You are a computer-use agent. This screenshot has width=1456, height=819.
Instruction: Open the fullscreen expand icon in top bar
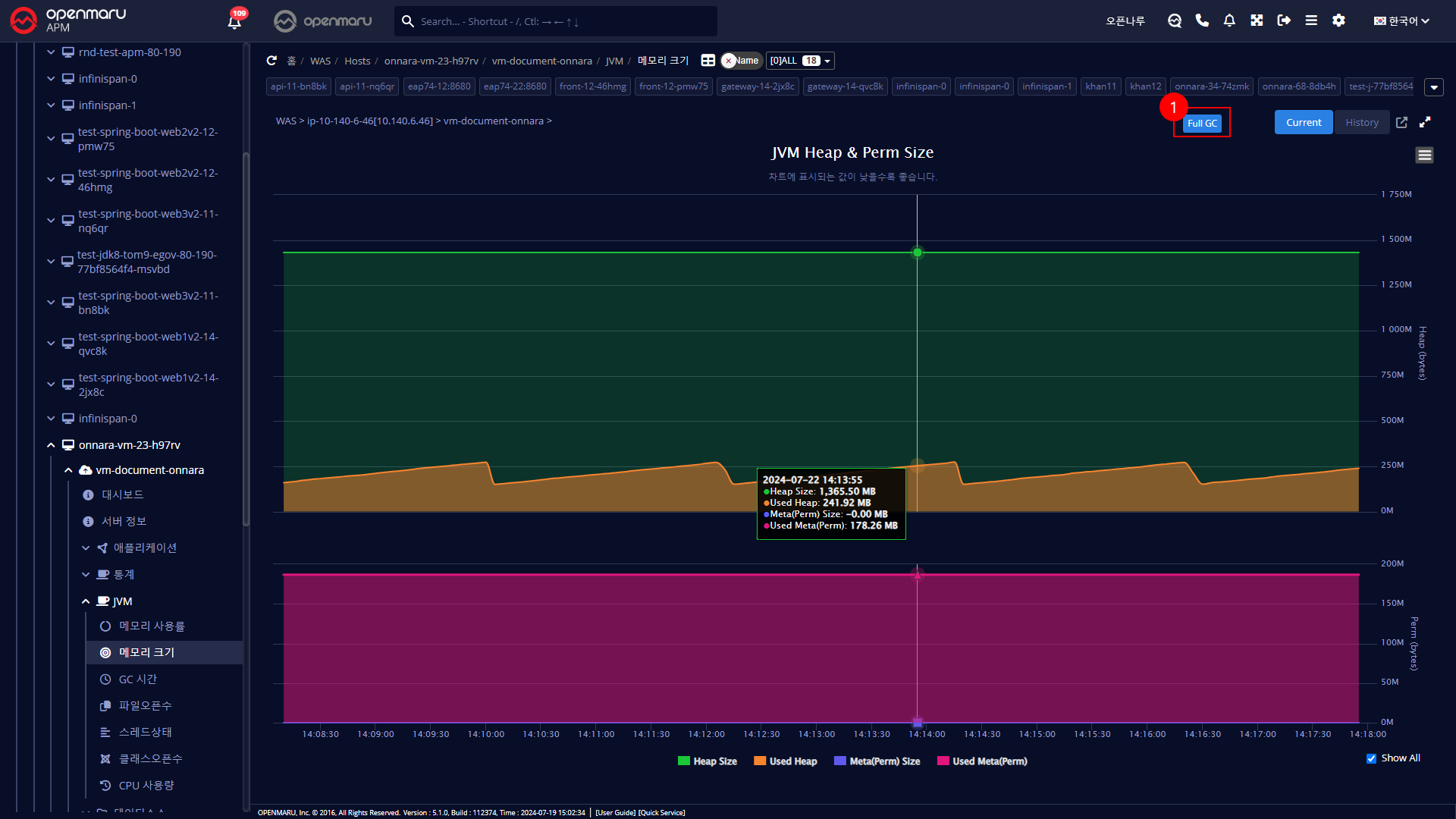pos(1257,20)
